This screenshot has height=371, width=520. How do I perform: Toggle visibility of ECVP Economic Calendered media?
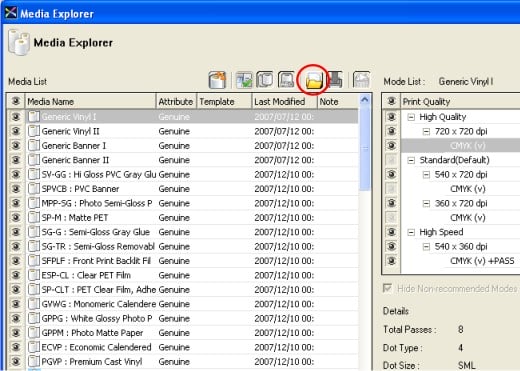[x=16, y=347]
